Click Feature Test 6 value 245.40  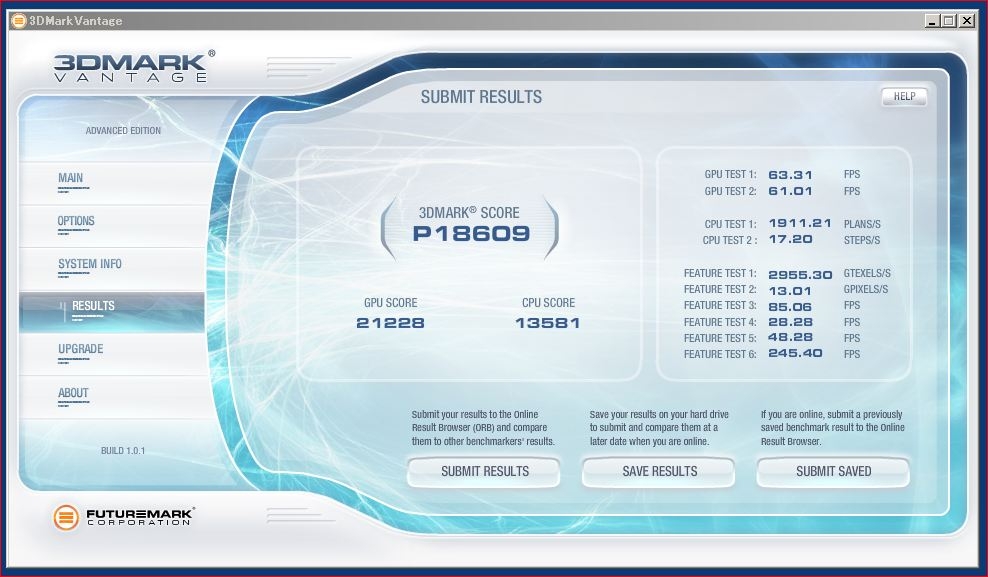point(795,353)
